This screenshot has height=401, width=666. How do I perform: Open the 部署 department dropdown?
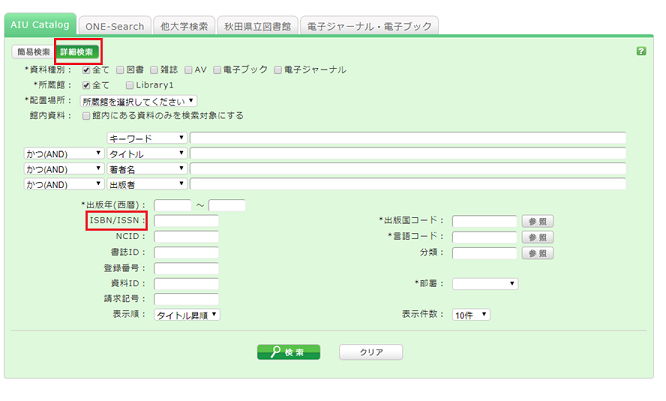(x=485, y=284)
